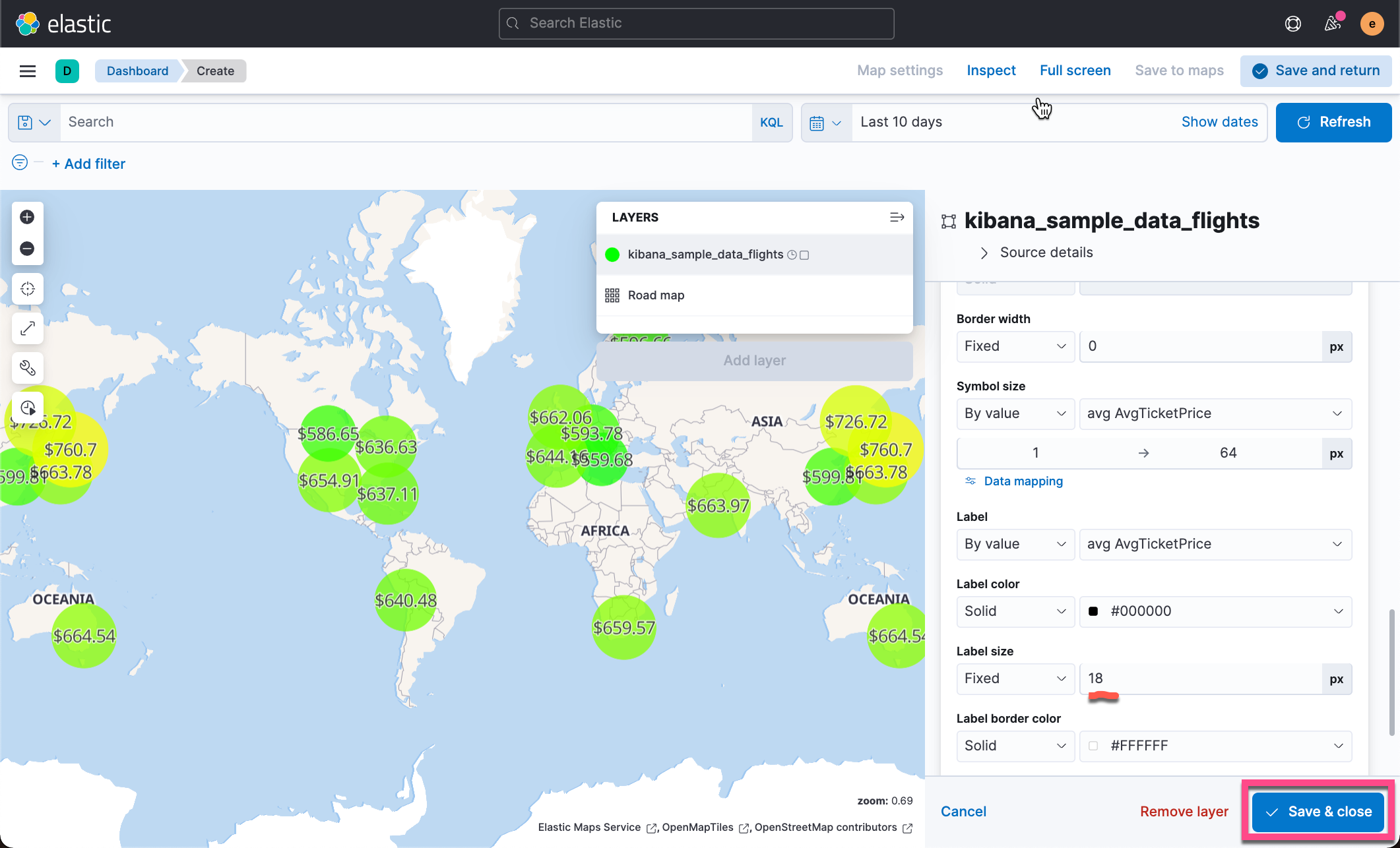
Task: Open the saved query menu dropdown
Action: (34, 122)
